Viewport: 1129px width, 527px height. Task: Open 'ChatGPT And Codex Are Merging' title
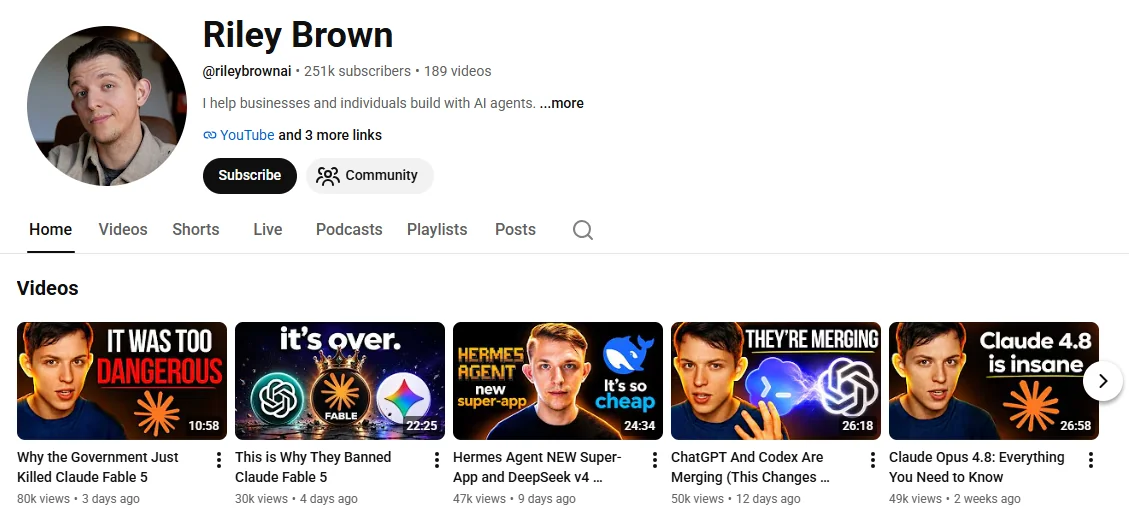[750, 467]
